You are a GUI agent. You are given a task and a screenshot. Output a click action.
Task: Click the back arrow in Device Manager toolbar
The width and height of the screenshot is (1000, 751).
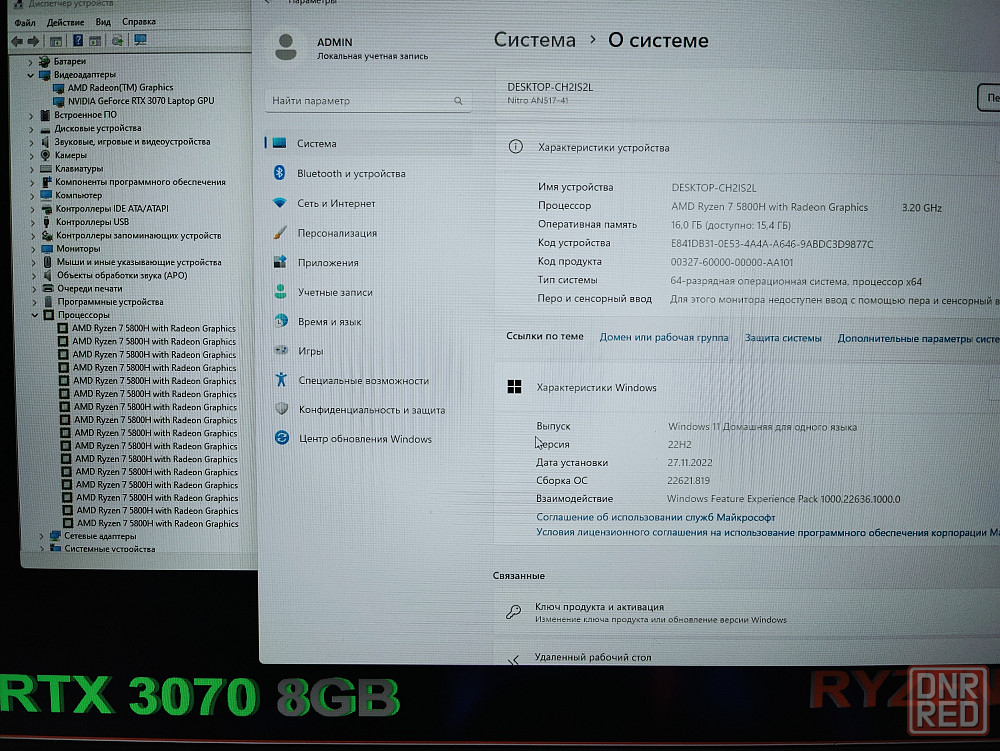point(17,41)
